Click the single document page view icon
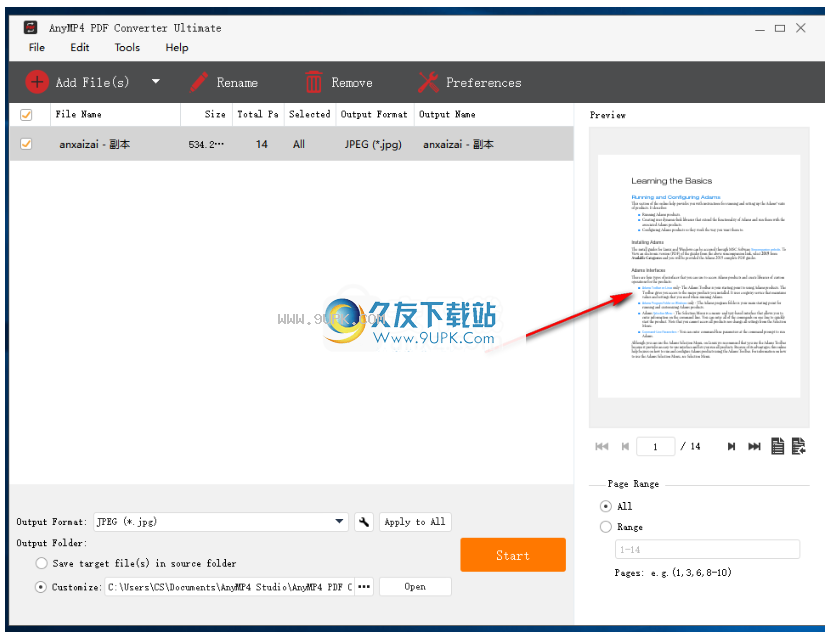The width and height of the screenshot is (827, 643). coord(777,446)
